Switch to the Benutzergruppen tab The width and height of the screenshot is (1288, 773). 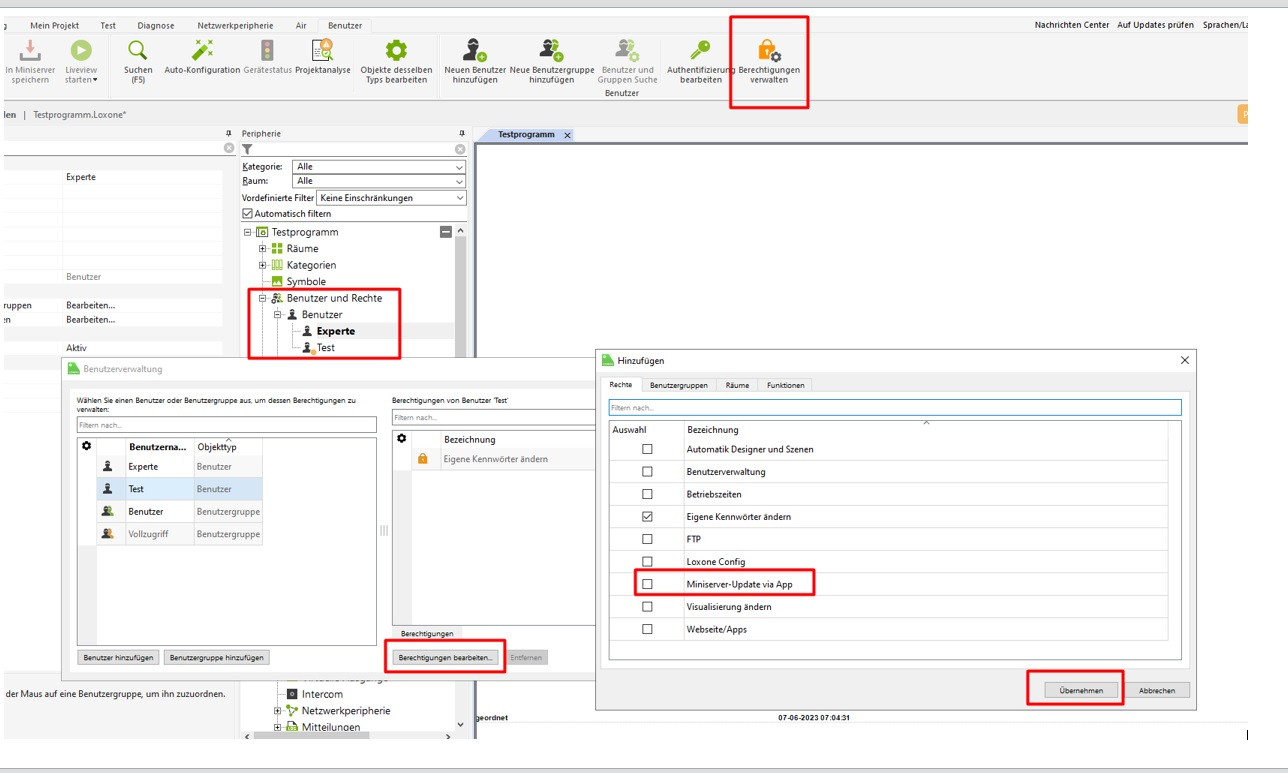(678, 385)
